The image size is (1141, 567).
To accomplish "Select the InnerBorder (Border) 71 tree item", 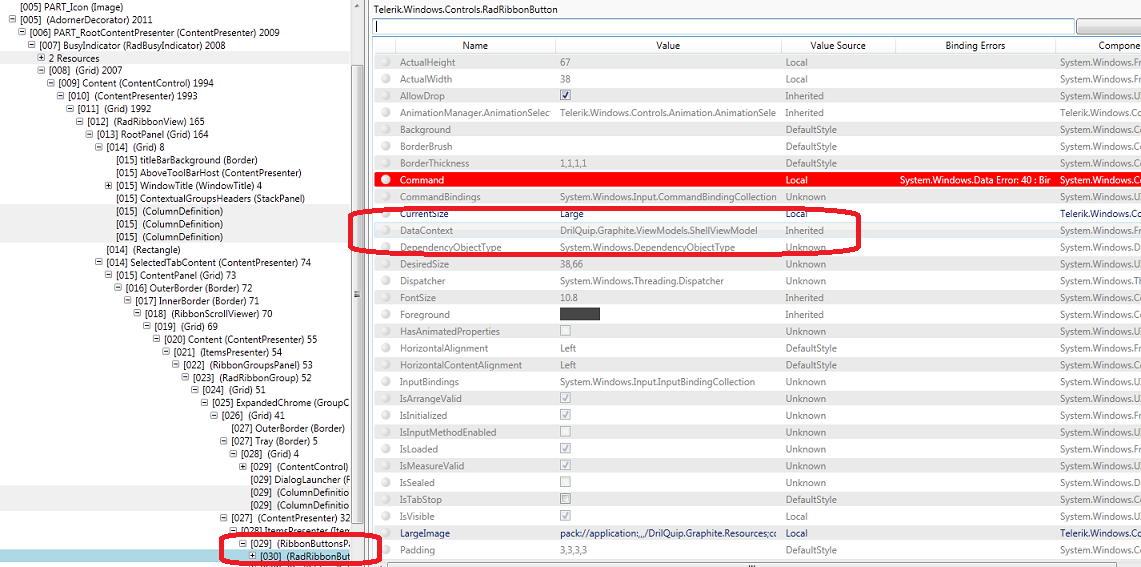I will click(x=197, y=301).
